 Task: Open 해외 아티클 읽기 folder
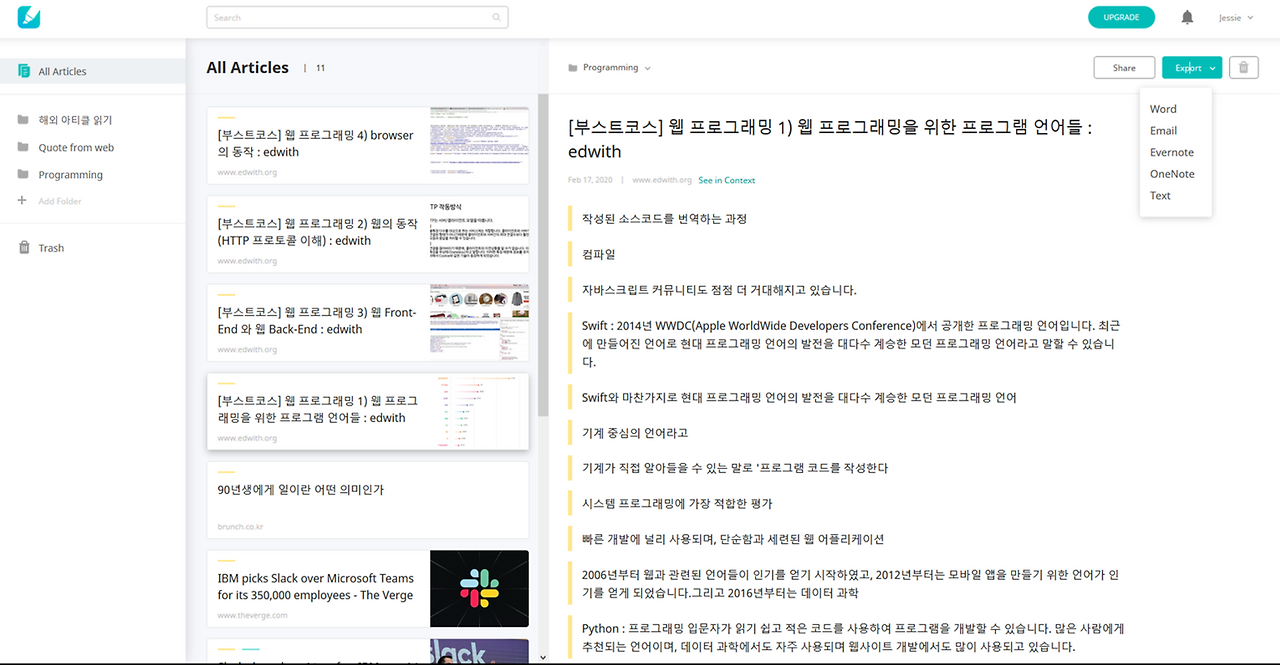(75, 120)
